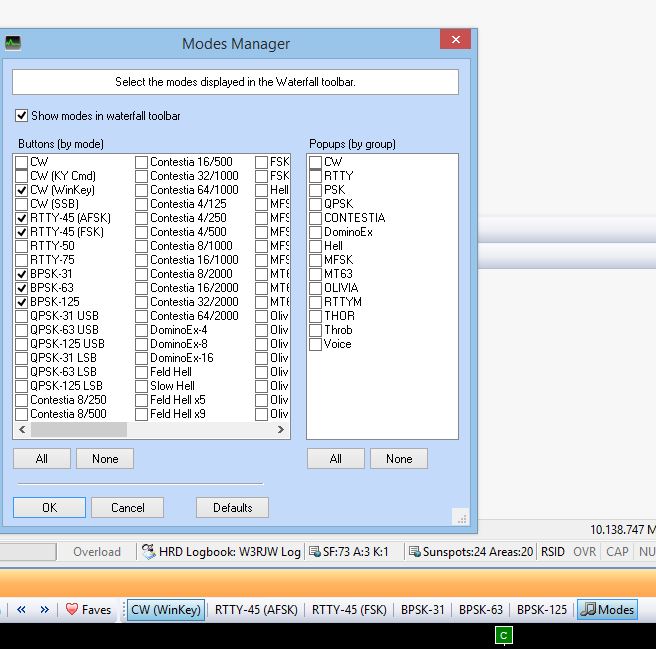
Task: Enable the CW (SSB) mode
Action: tap(21, 204)
